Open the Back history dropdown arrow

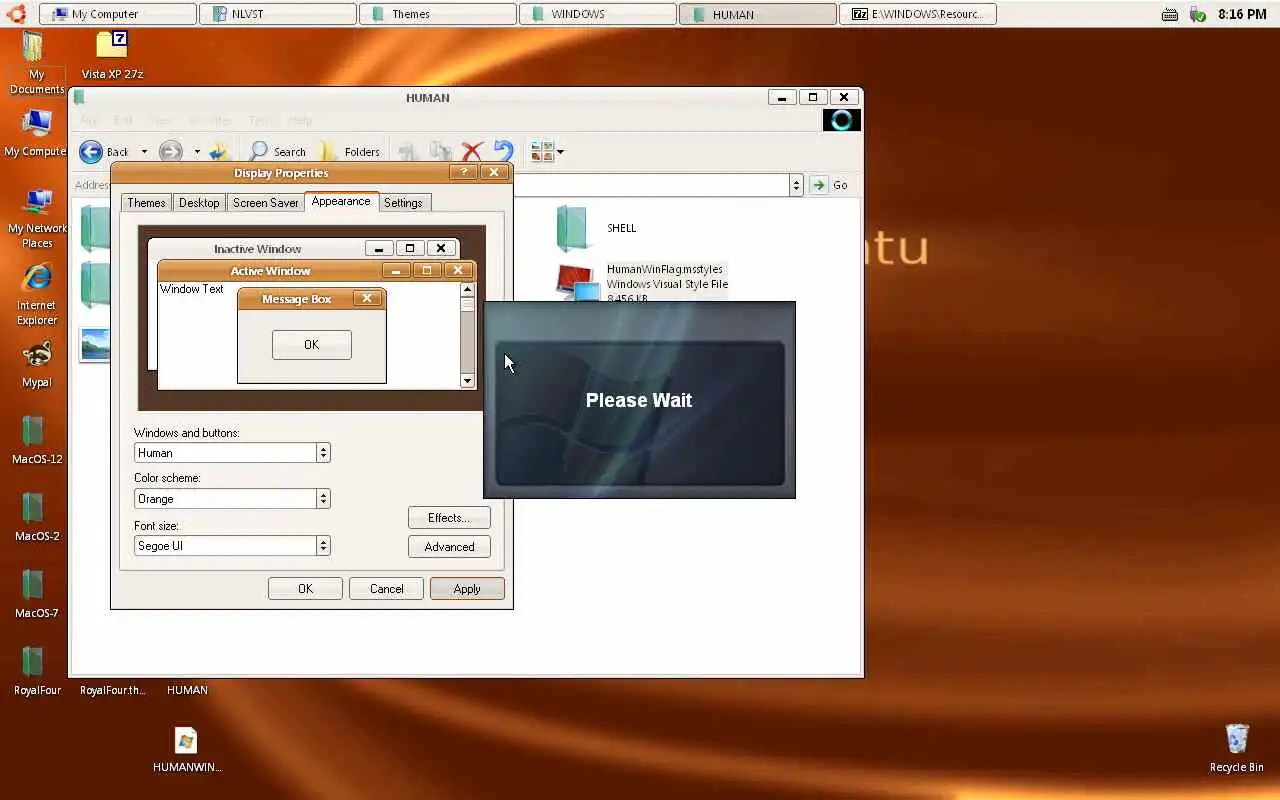tap(144, 152)
